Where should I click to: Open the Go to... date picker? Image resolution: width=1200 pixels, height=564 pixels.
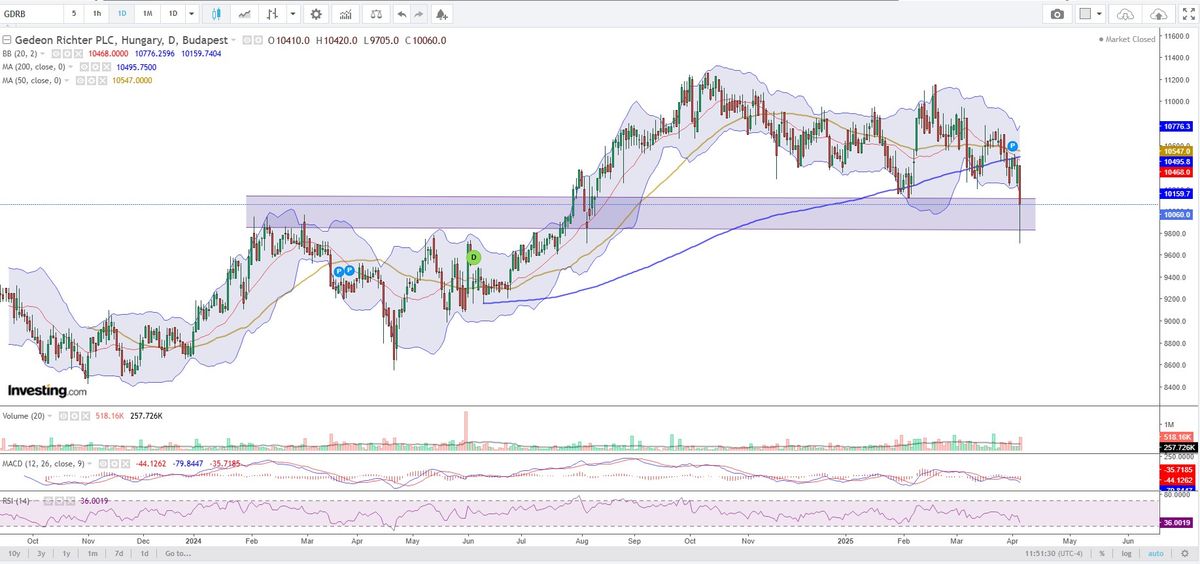tap(177, 553)
